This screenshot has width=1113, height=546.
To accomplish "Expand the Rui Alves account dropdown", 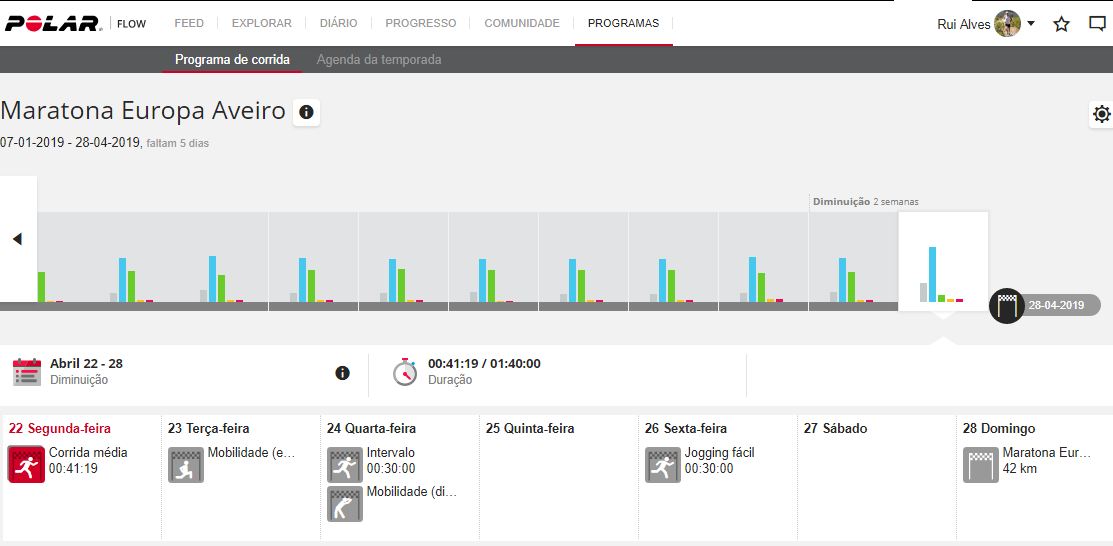I will click(1030, 23).
